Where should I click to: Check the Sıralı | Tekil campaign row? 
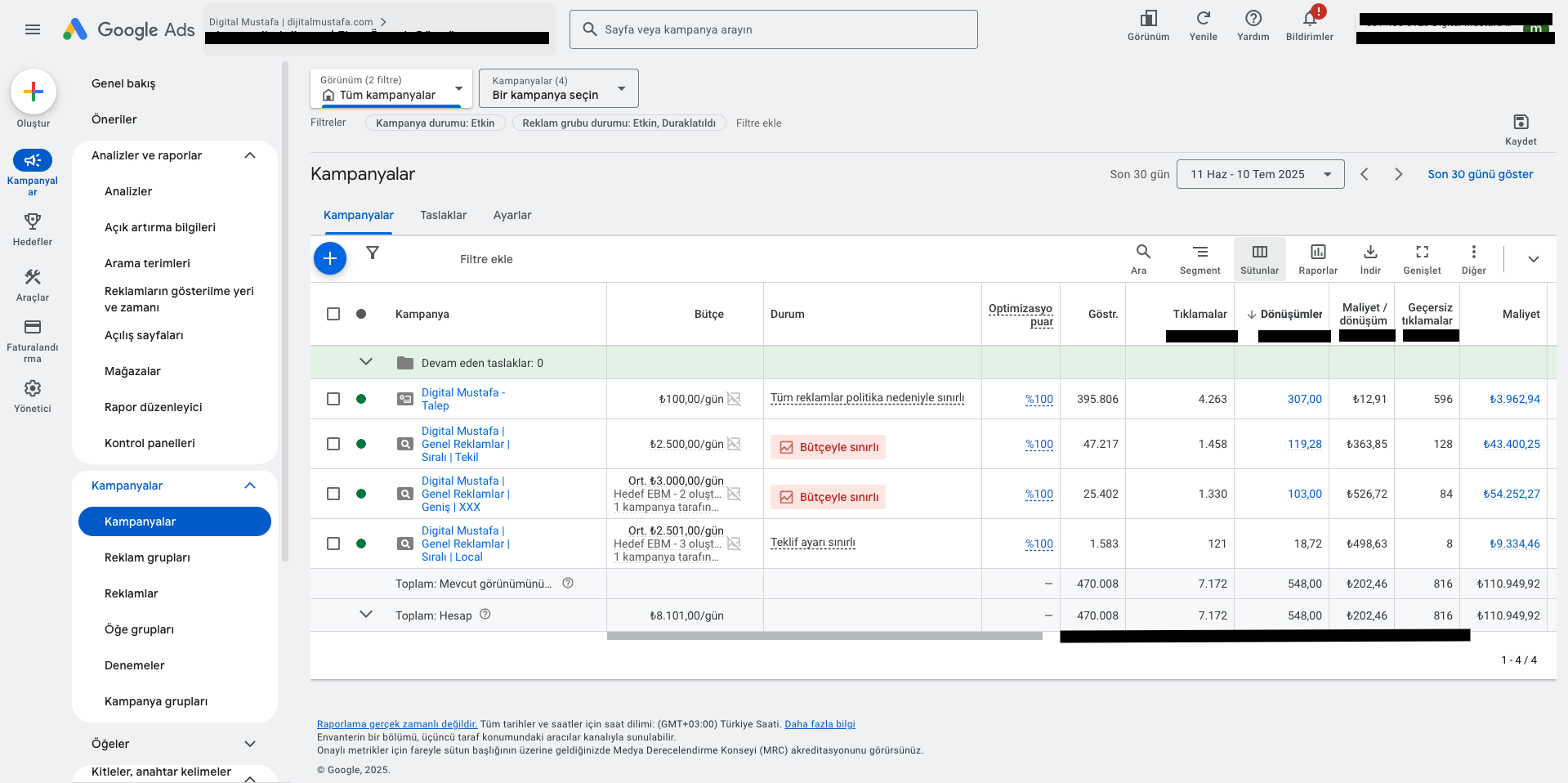tap(333, 444)
